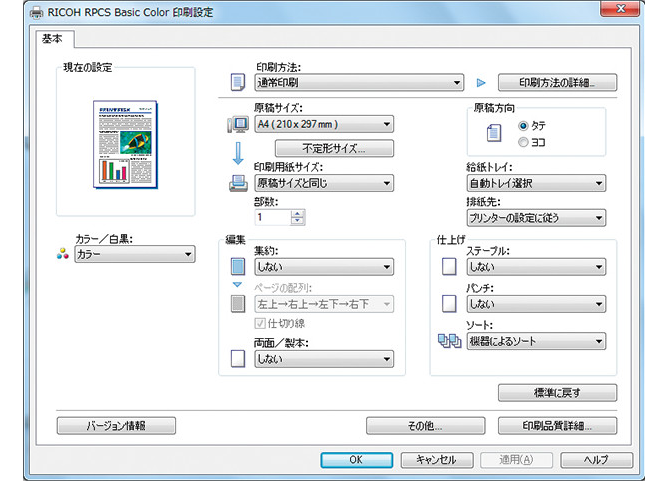The height and width of the screenshot is (481, 668).
Task: Click the original size computer icon
Action: click(x=238, y=124)
